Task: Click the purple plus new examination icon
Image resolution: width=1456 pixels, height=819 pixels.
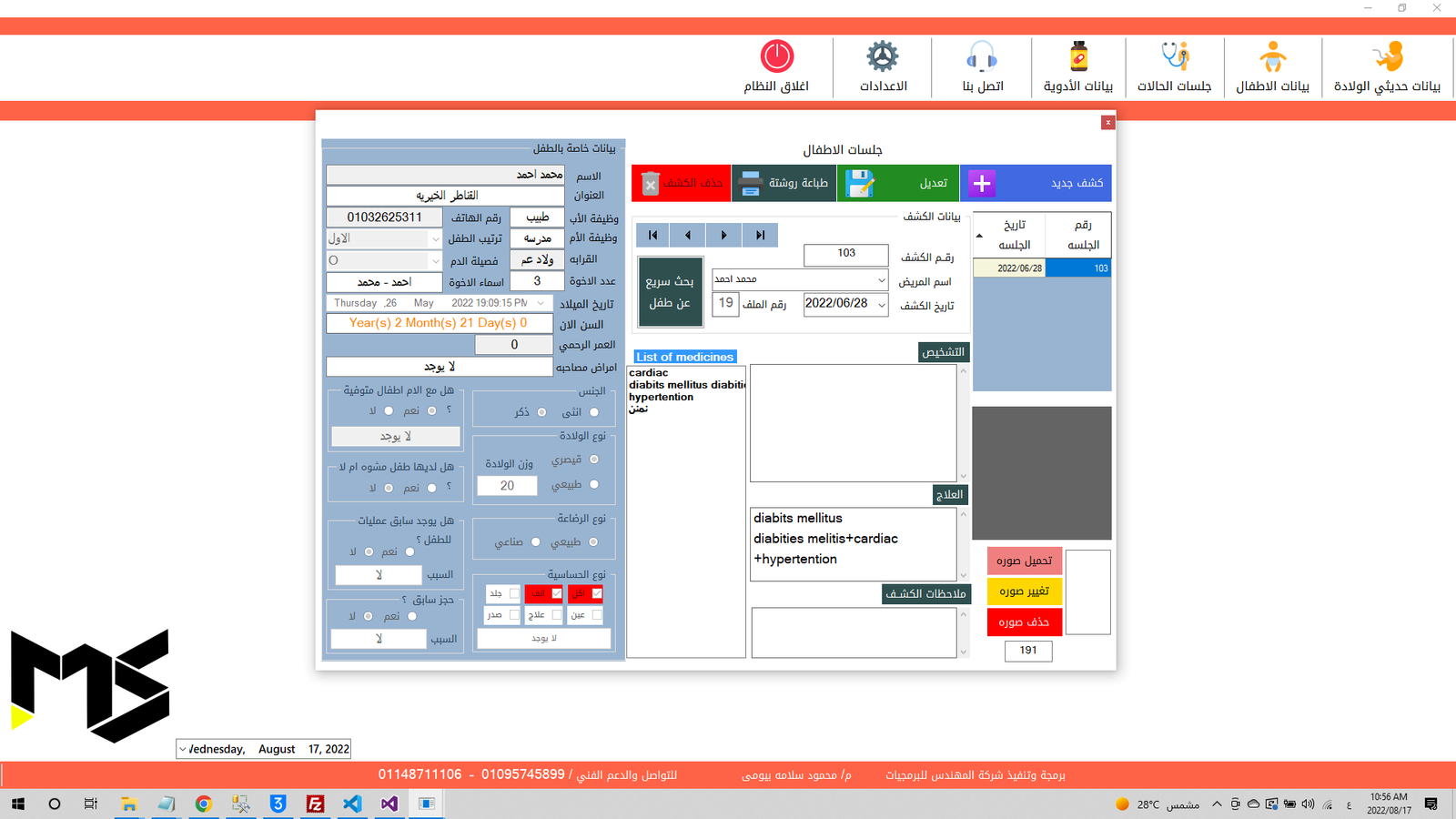Action: point(981,183)
